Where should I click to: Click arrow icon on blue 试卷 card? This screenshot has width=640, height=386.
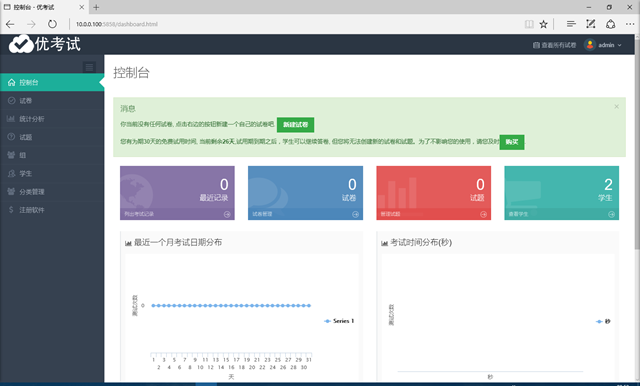(356, 214)
